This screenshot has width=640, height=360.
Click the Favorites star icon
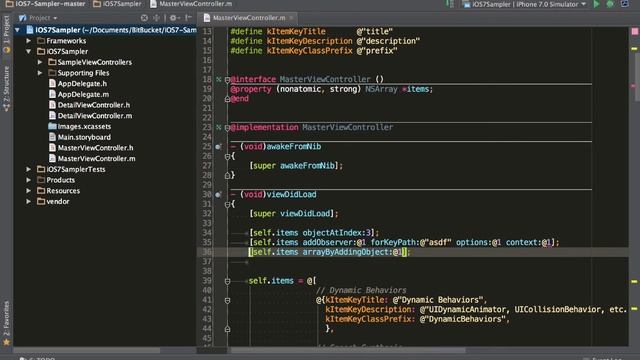point(6,342)
